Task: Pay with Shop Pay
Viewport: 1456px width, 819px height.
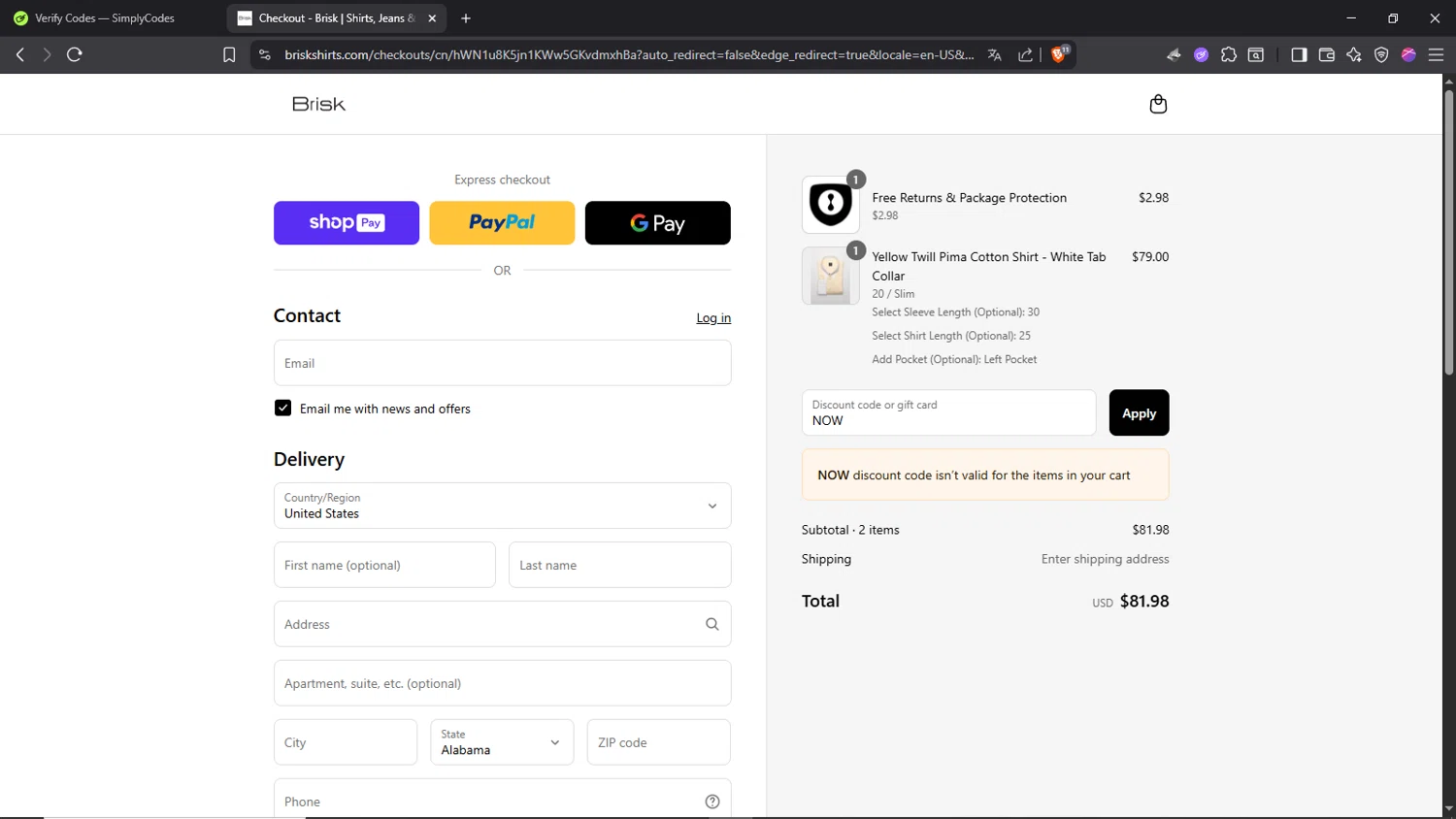Action: [347, 223]
